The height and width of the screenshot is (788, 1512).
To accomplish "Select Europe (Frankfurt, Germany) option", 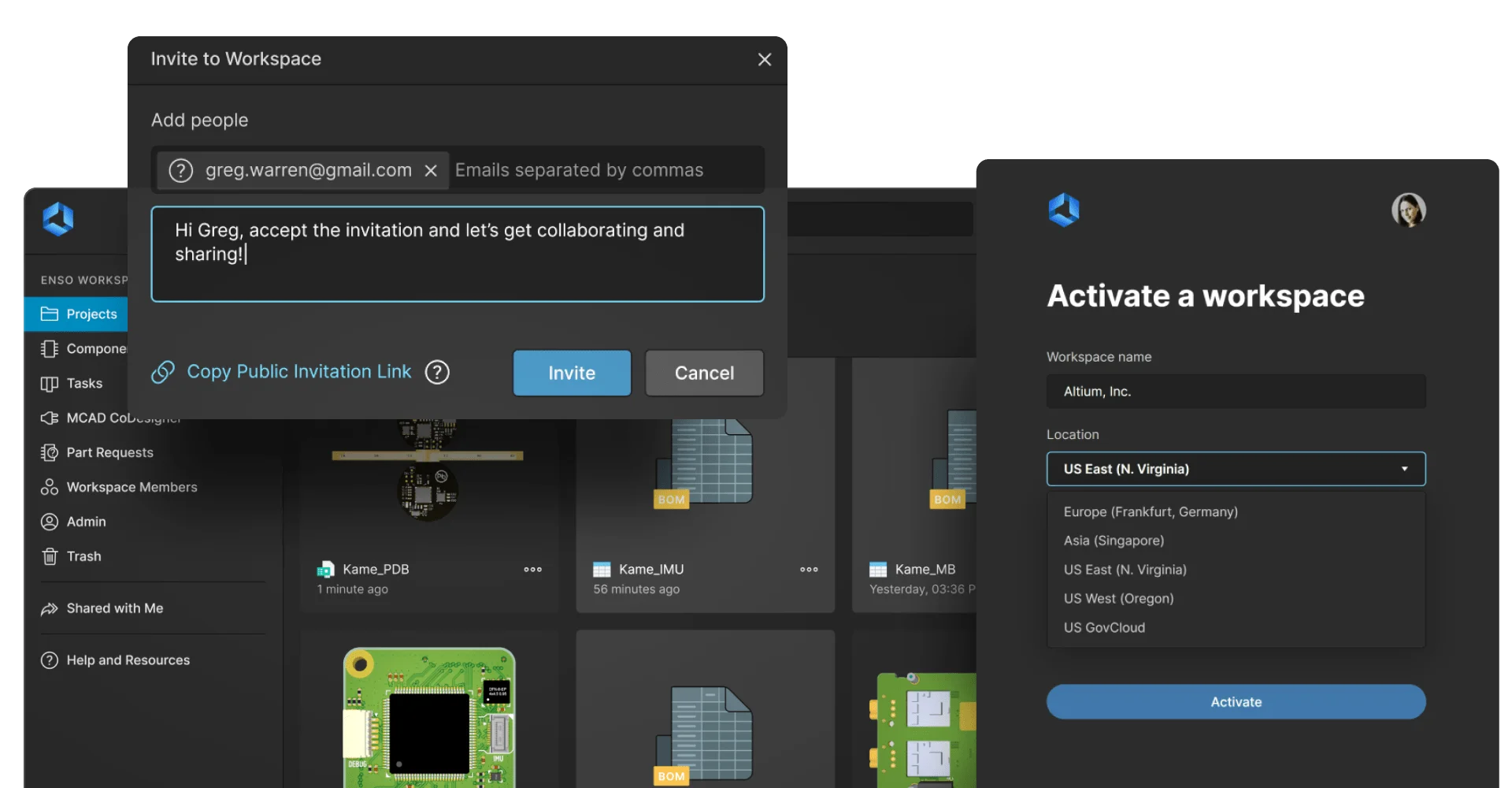I will (1151, 511).
